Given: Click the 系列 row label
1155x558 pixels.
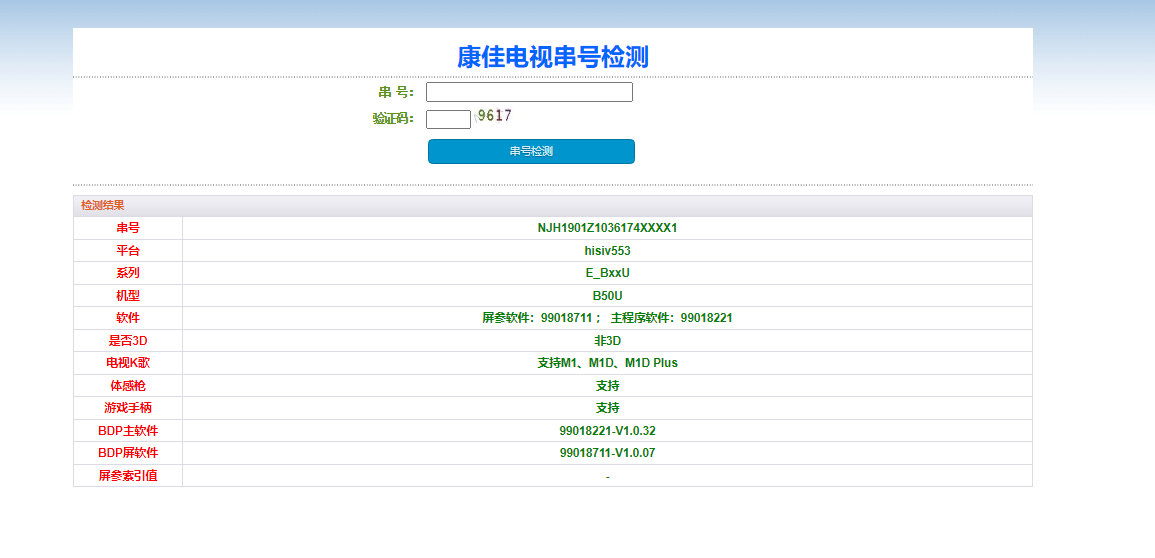Looking at the screenshot, I should (x=127, y=273).
